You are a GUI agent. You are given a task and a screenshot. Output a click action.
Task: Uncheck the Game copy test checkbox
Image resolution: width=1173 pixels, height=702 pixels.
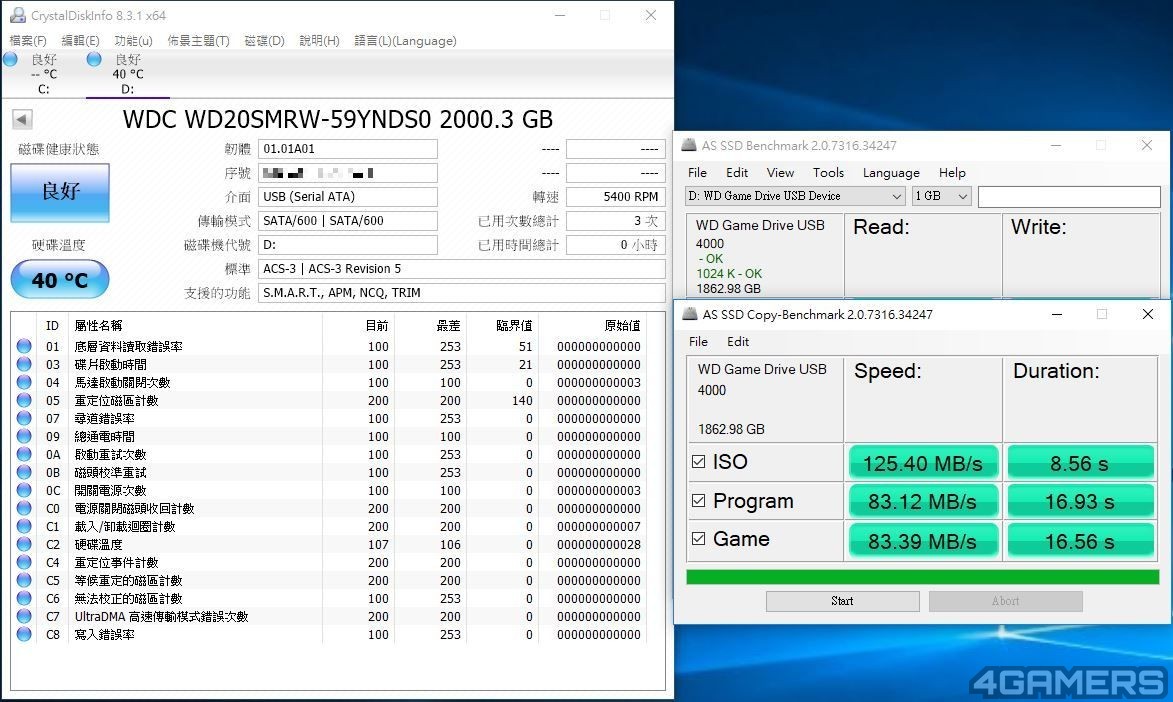pyautogui.click(x=699, y=539)
